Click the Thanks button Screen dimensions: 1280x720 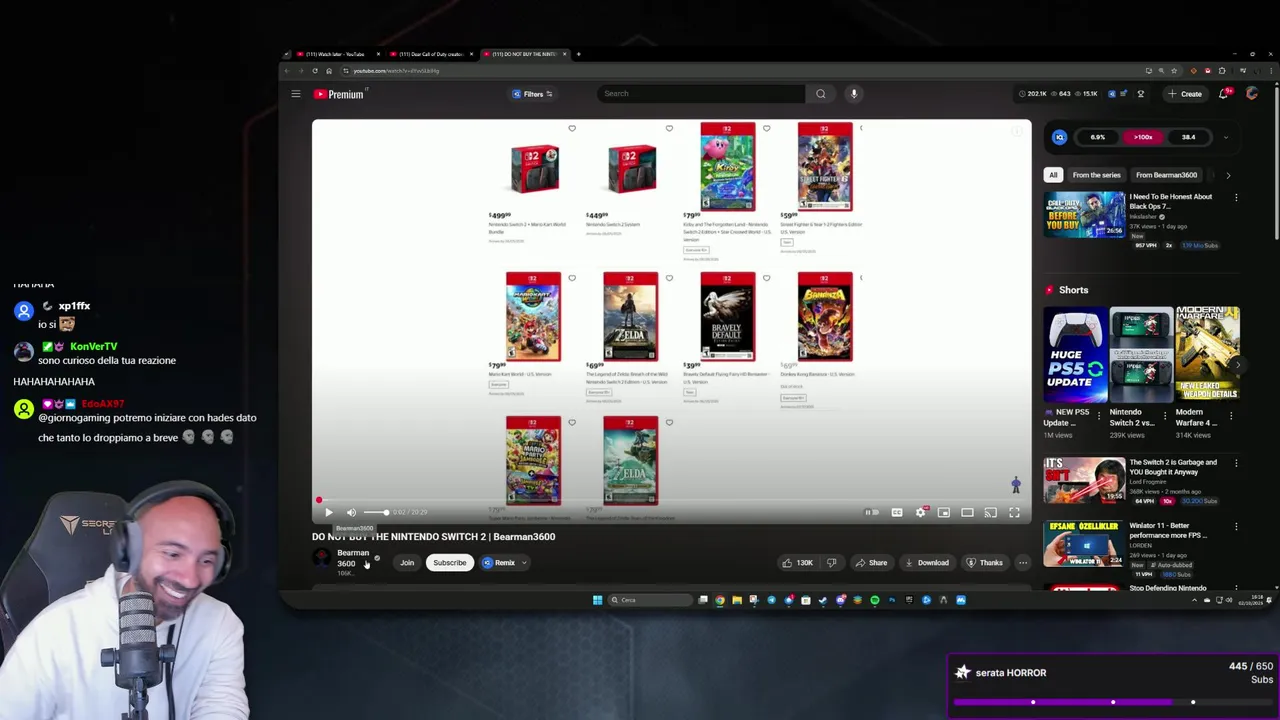[x=985, y=563]
